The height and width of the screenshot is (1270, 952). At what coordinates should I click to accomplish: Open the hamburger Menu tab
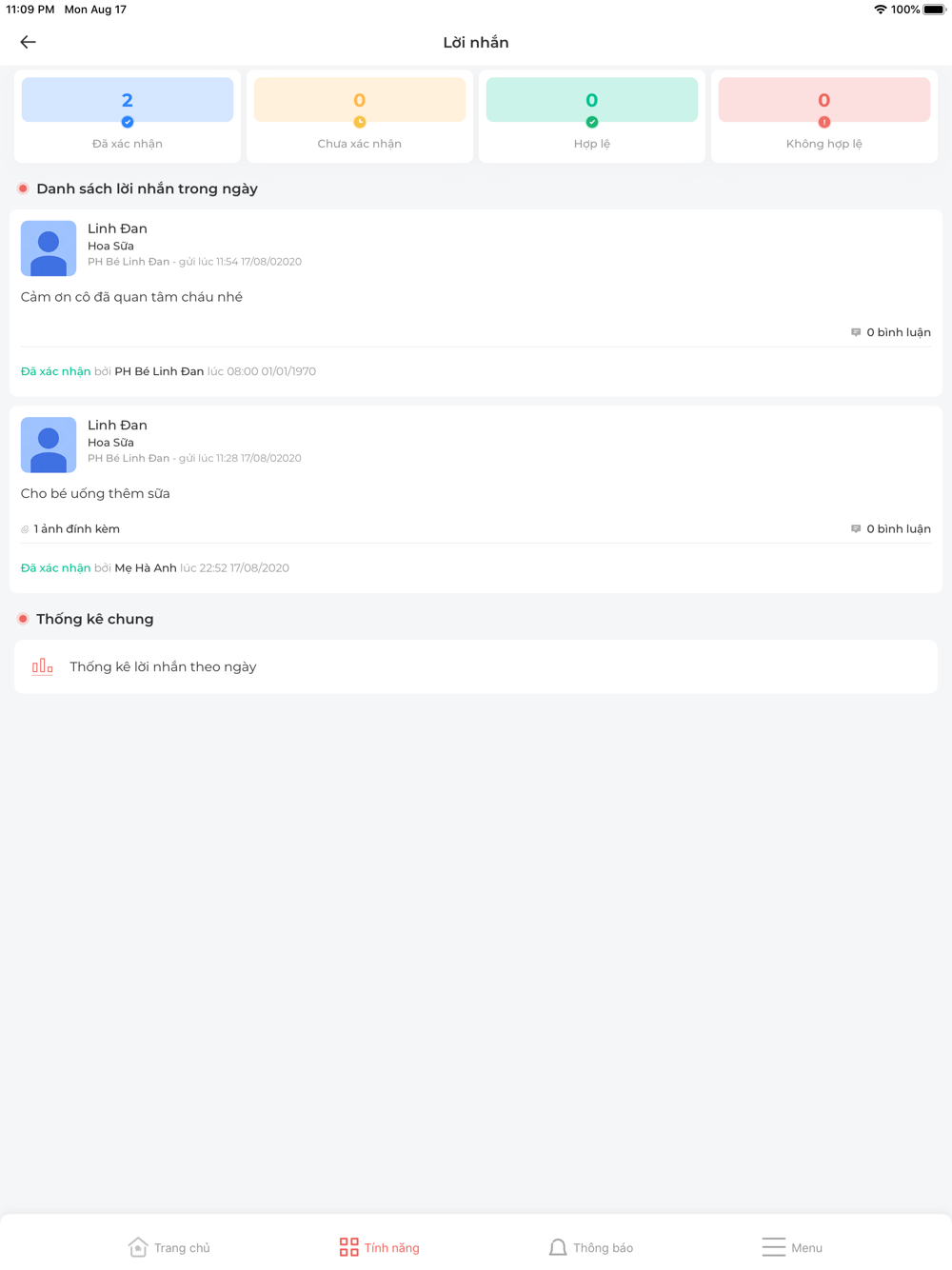click(x=792, y=1247)
